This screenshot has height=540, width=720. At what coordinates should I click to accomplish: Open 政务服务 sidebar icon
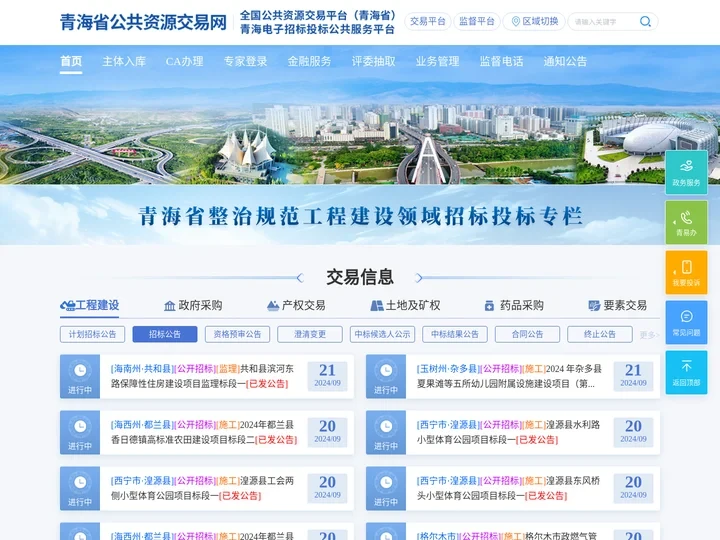(x=686, y=166)
